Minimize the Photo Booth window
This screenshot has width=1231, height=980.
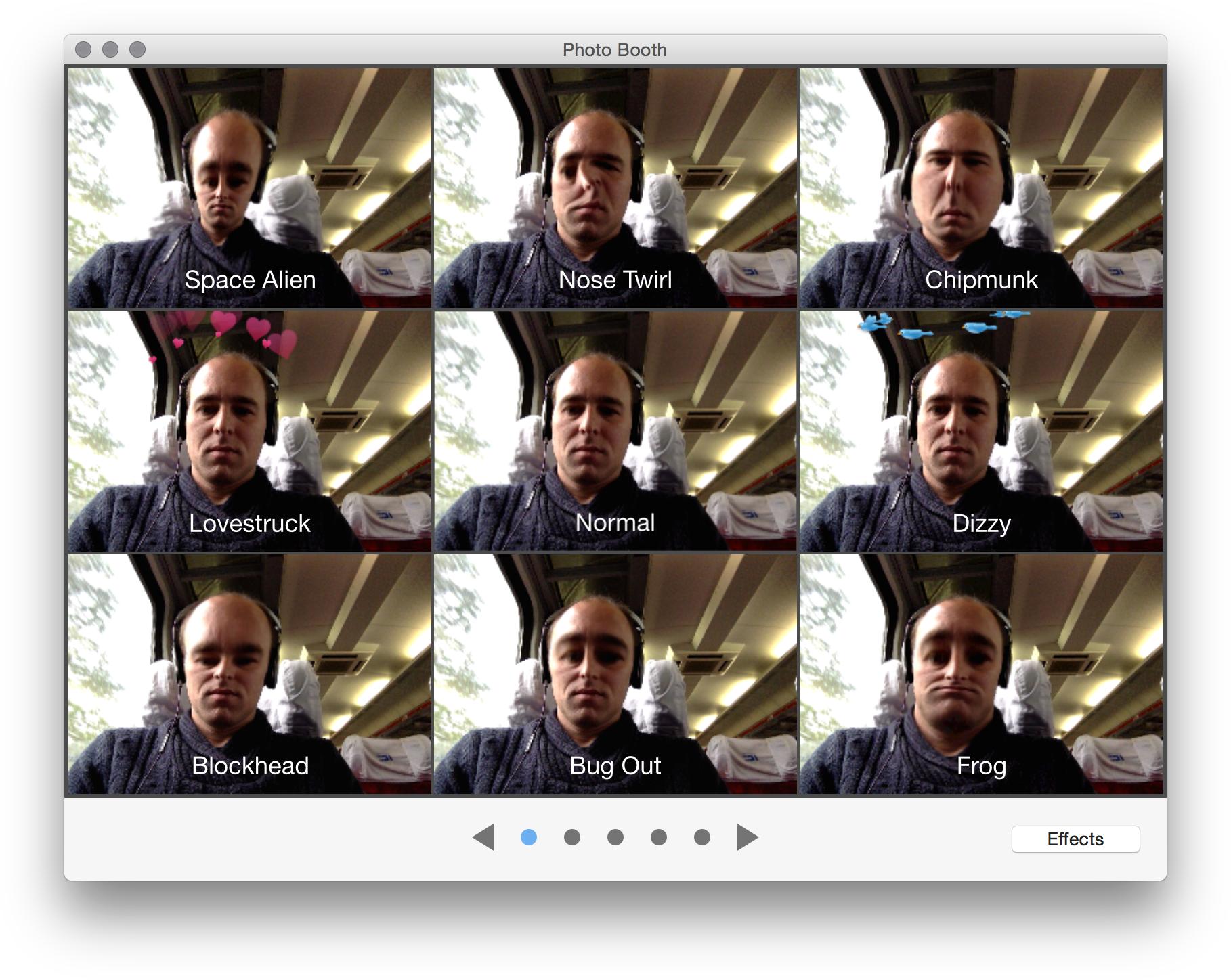click(110, 49)
